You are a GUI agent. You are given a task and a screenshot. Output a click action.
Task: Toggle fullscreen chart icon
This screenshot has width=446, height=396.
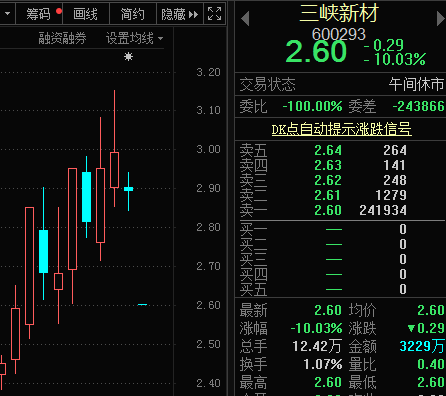click(x=214, y=14)
